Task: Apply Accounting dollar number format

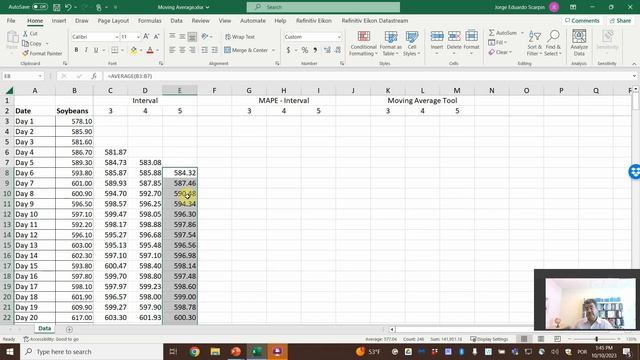Action: click(x=288, y=50)
